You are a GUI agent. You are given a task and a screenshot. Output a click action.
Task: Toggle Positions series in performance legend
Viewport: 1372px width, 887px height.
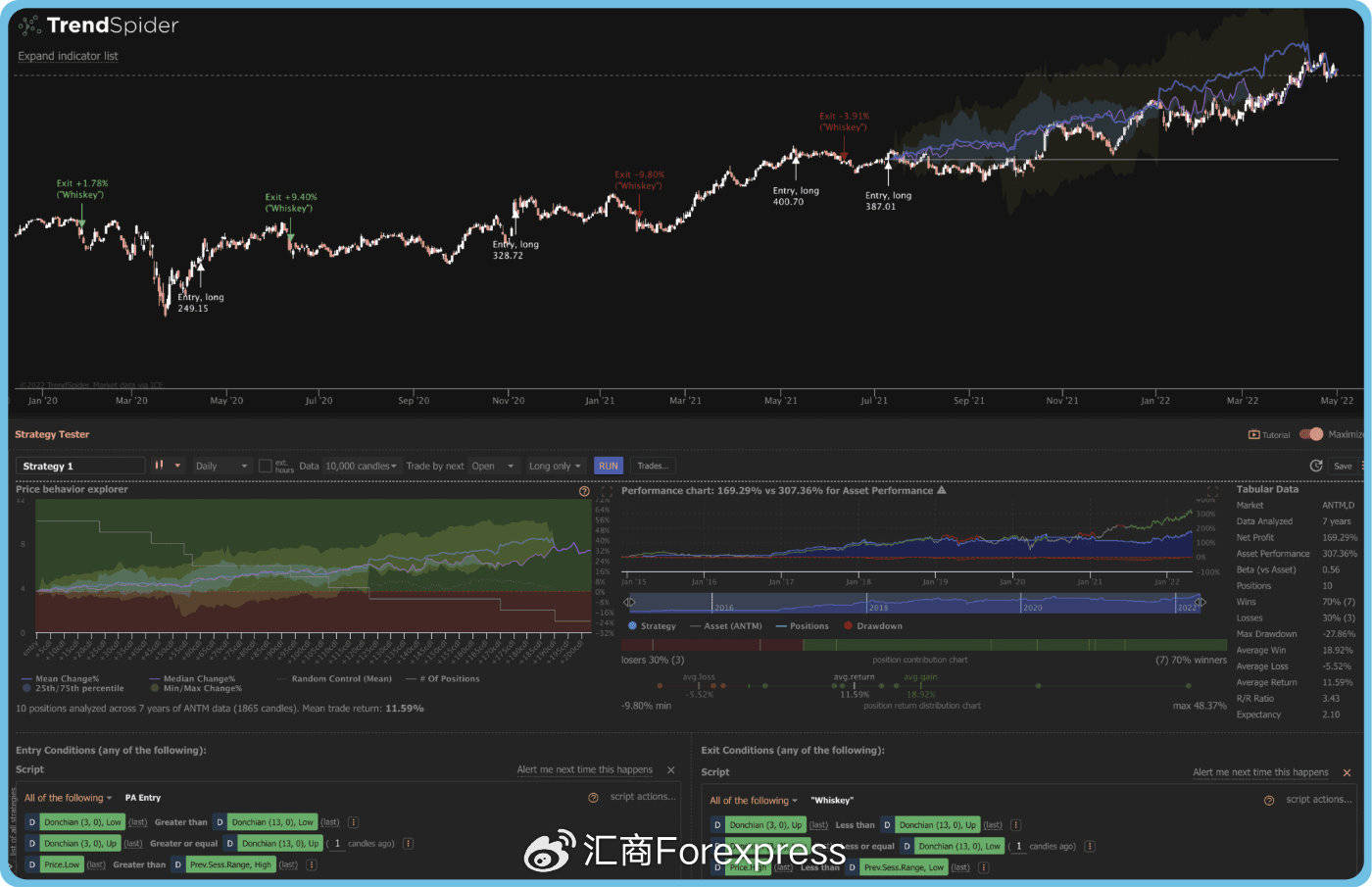click(x=802, y=625)
